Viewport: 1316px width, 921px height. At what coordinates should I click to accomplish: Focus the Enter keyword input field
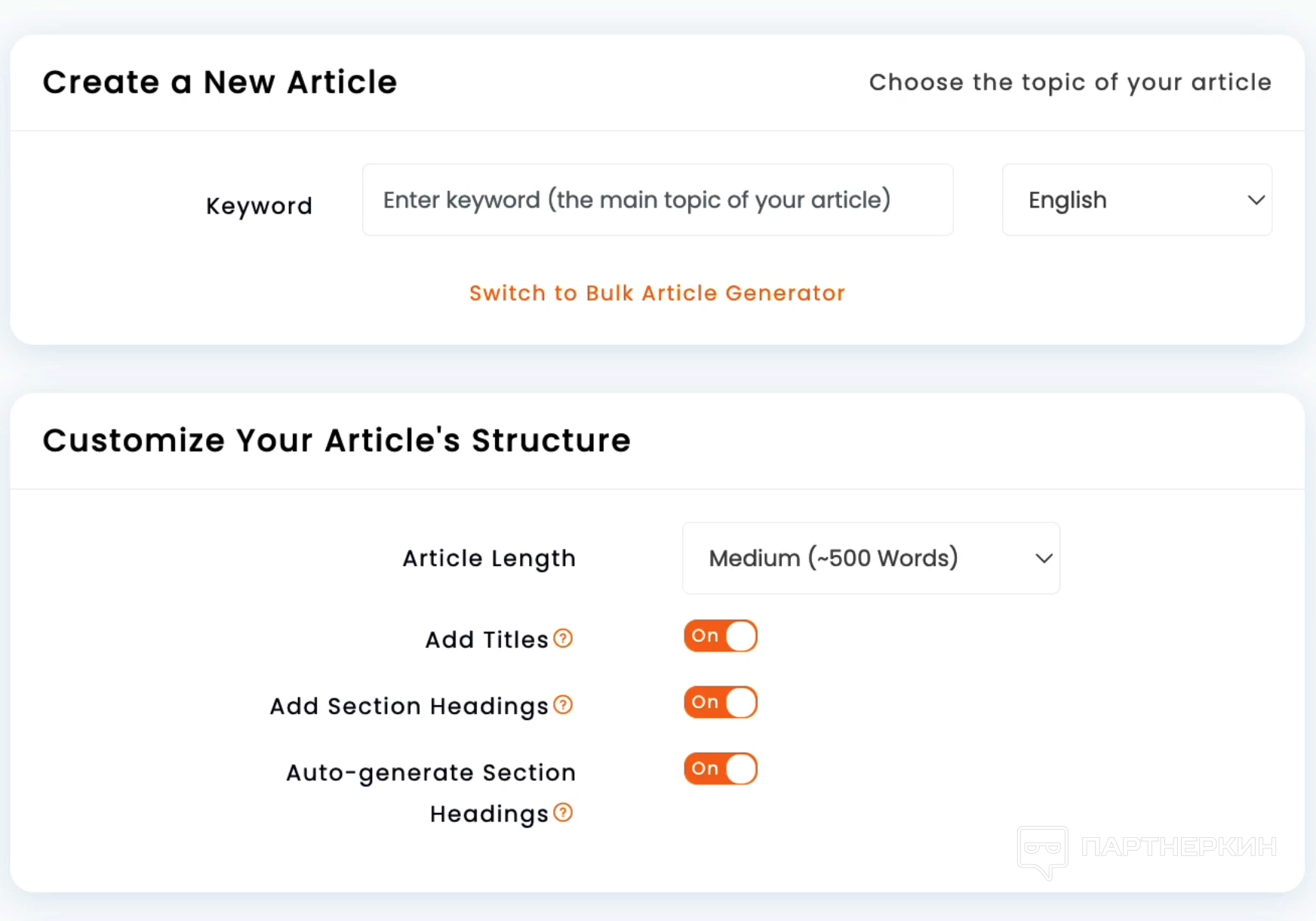click(x=657, y=200)
